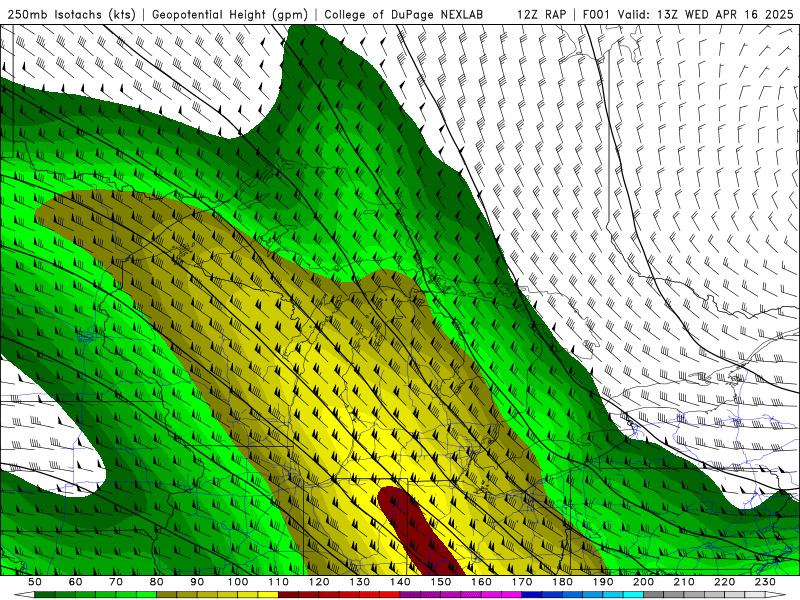The image size is (800, 600).
Task: Click the 140 value on the legend
Action: pos(400,582)
